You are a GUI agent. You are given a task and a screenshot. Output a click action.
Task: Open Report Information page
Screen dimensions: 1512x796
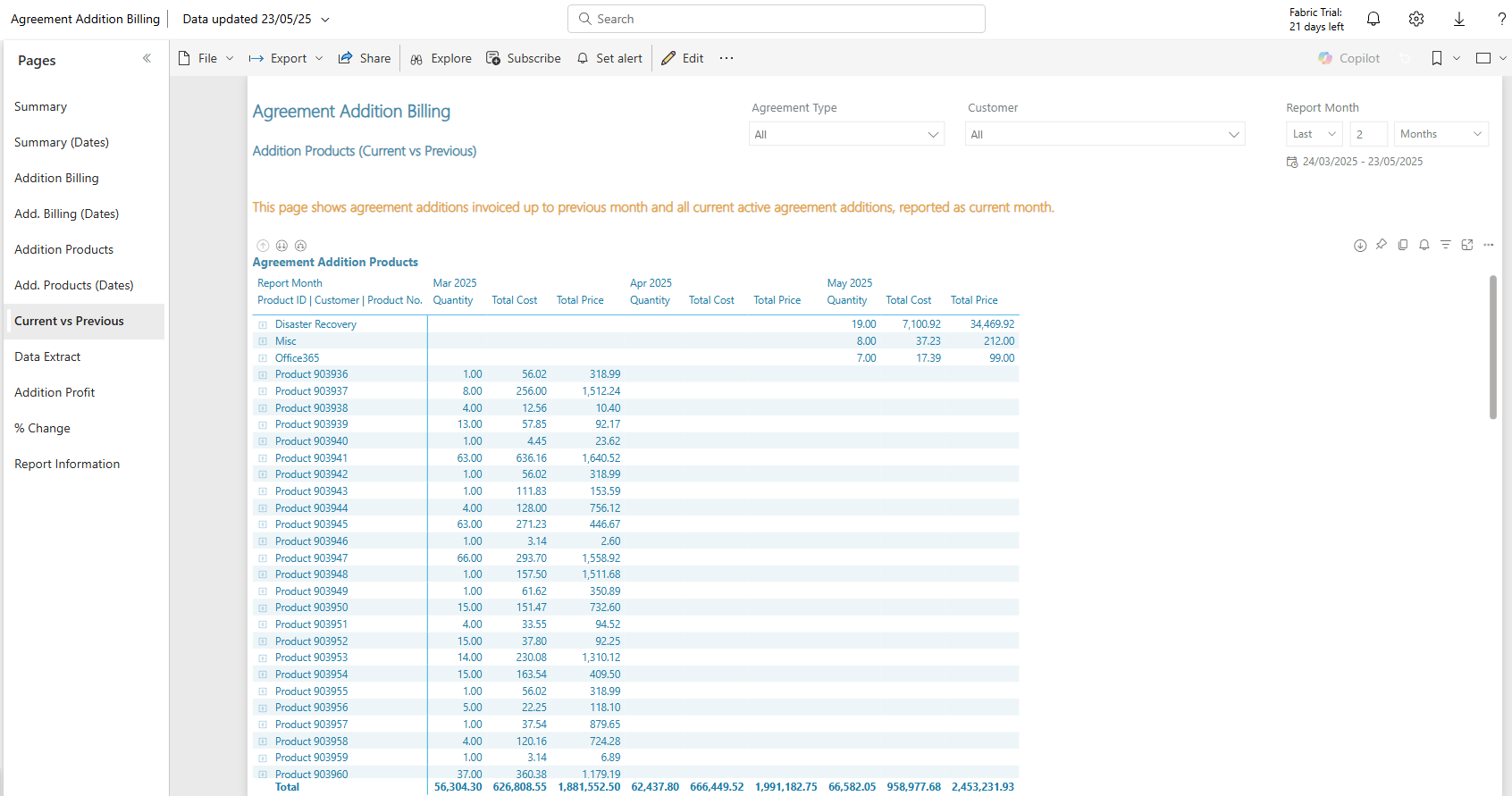tap(84, 464)
